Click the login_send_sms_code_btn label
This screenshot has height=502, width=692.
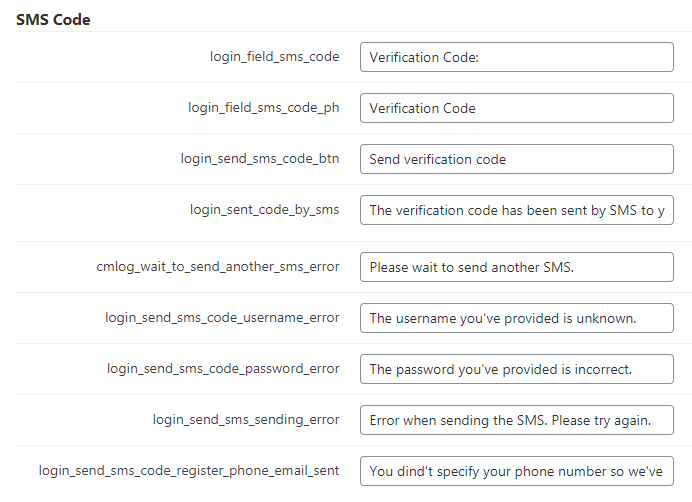point(260,159)
